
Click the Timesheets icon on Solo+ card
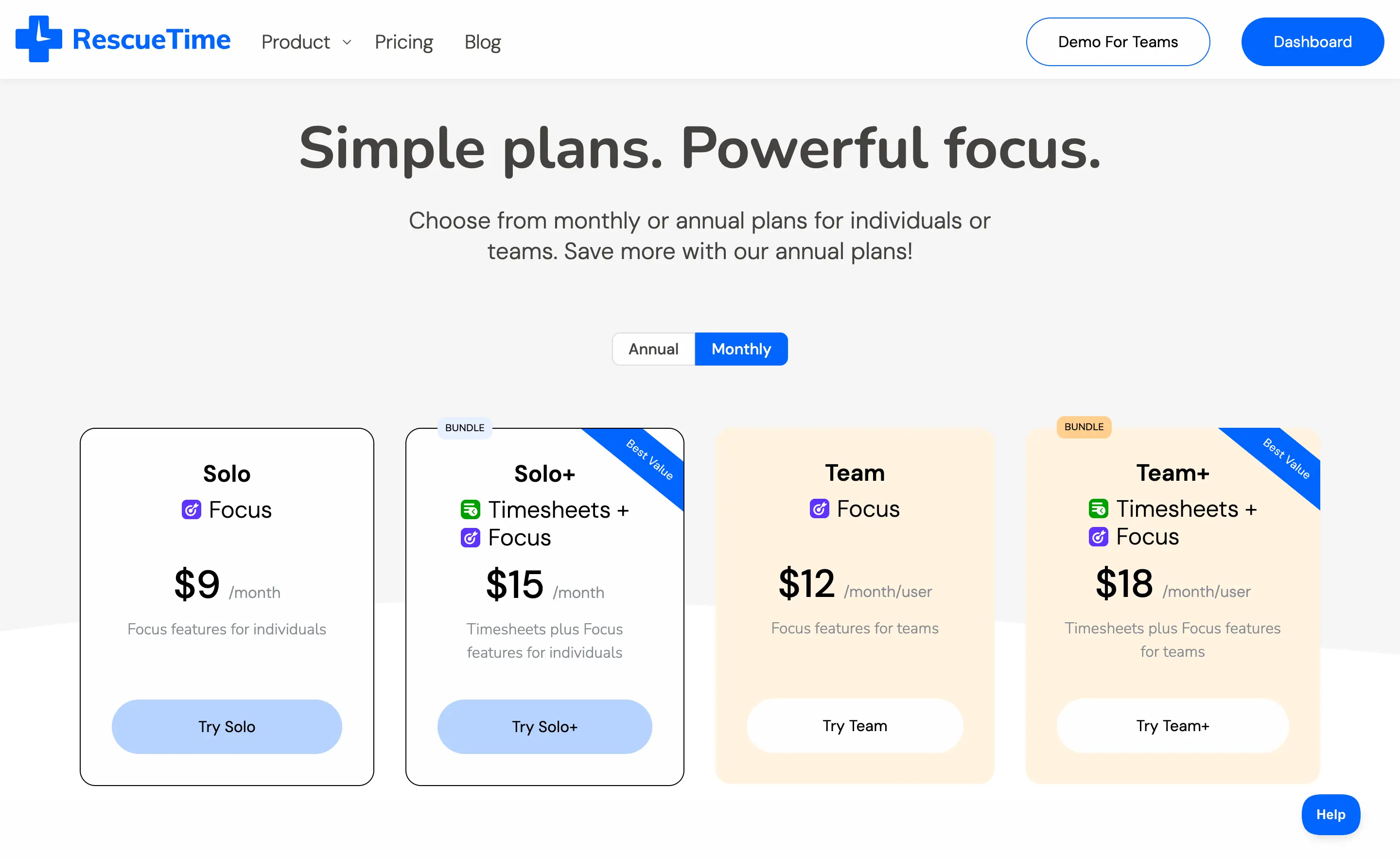(x=470, y=509)
